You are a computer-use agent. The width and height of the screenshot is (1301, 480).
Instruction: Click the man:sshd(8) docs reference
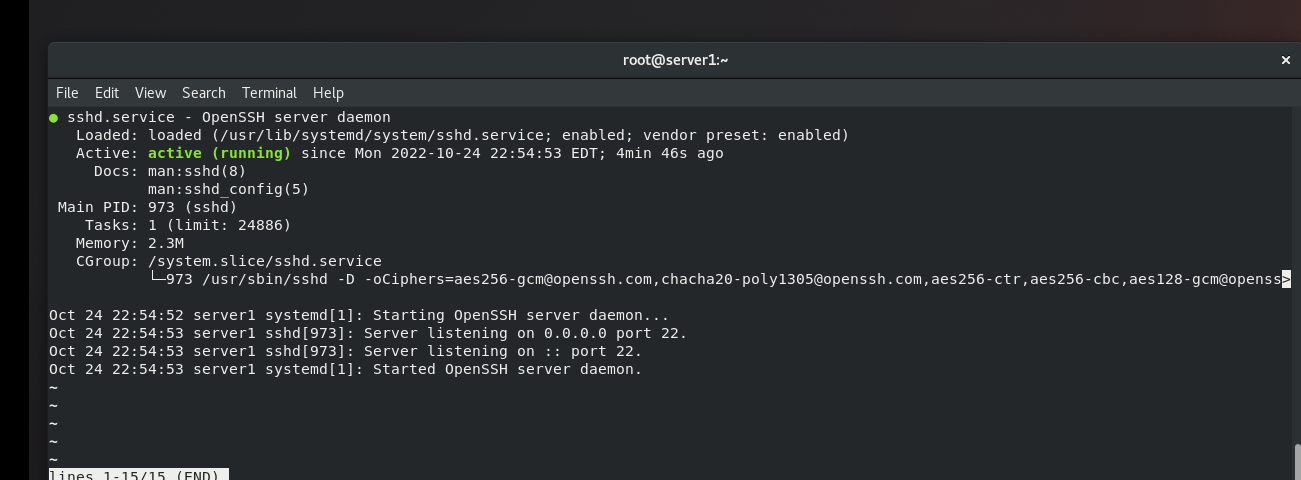pos(197,171)
